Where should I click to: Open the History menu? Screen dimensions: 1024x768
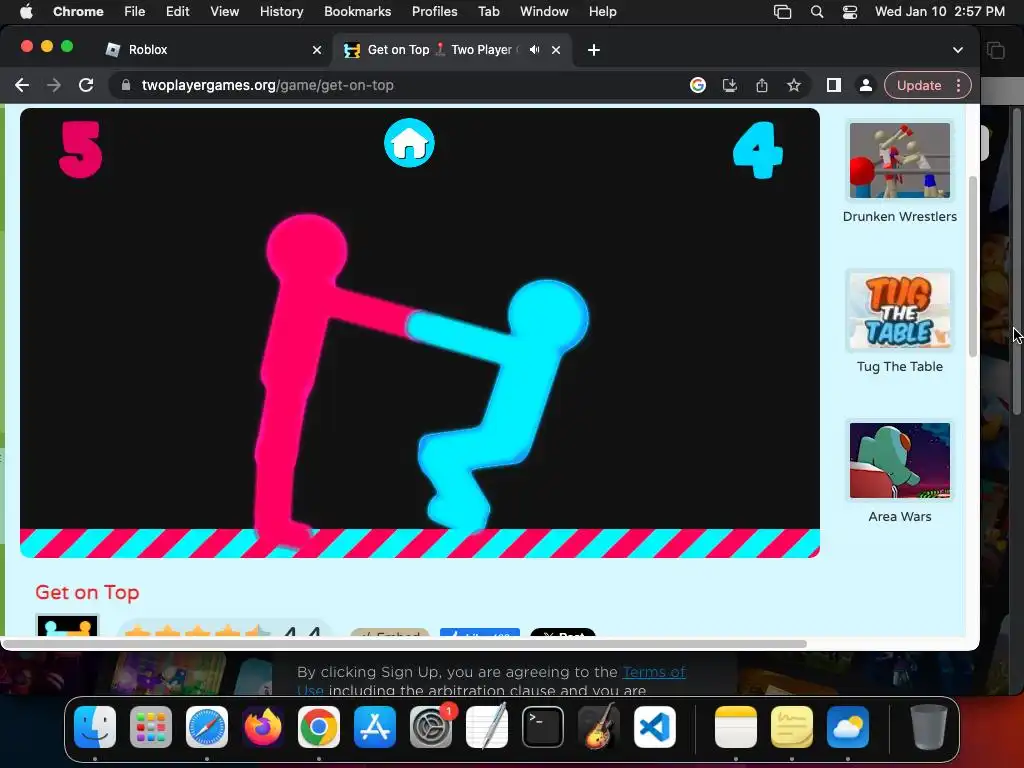pyautogui.click(x=281, y=12)
